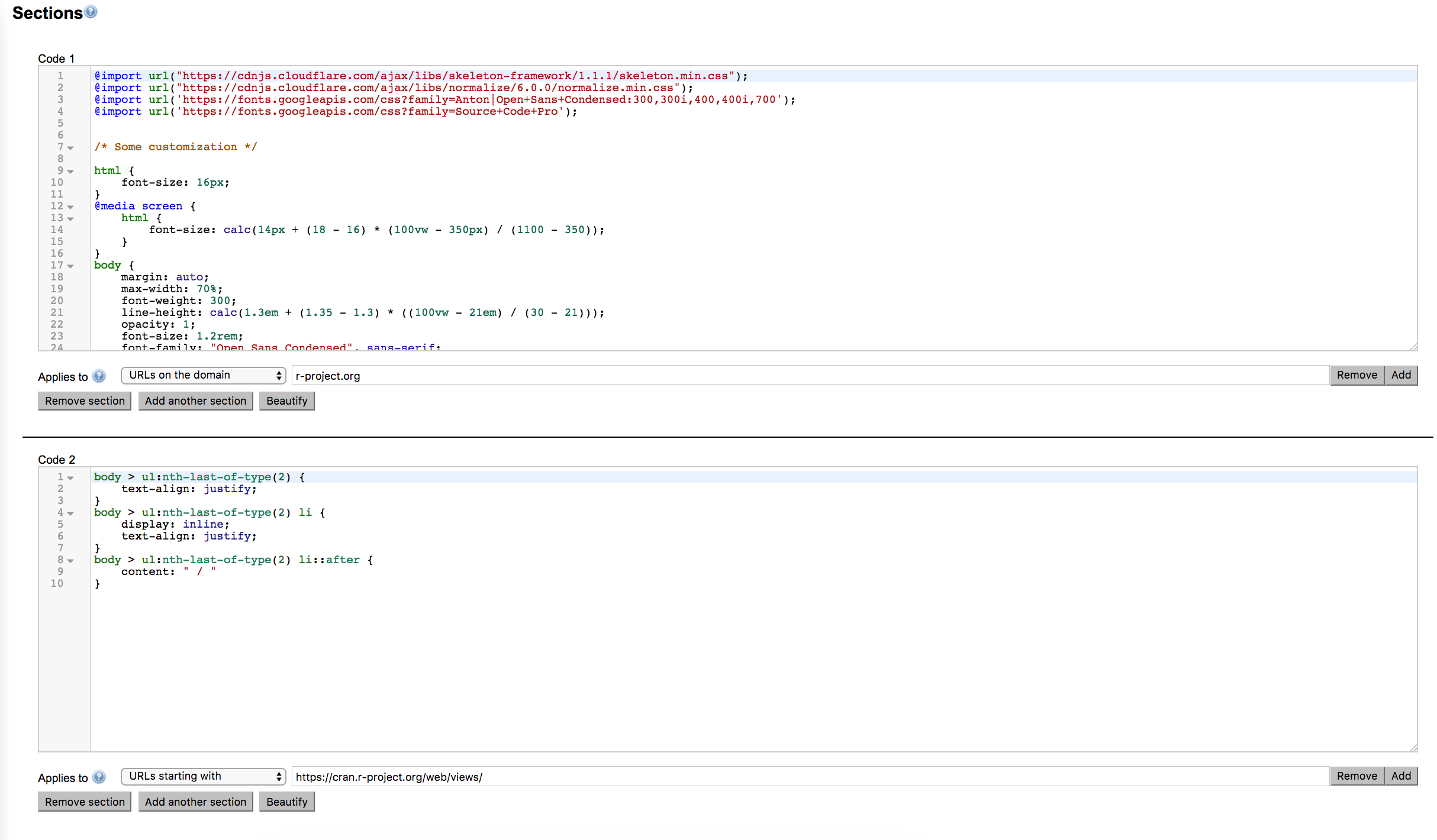Open the 'URLs on the domain' dropdown

point(203,375)
